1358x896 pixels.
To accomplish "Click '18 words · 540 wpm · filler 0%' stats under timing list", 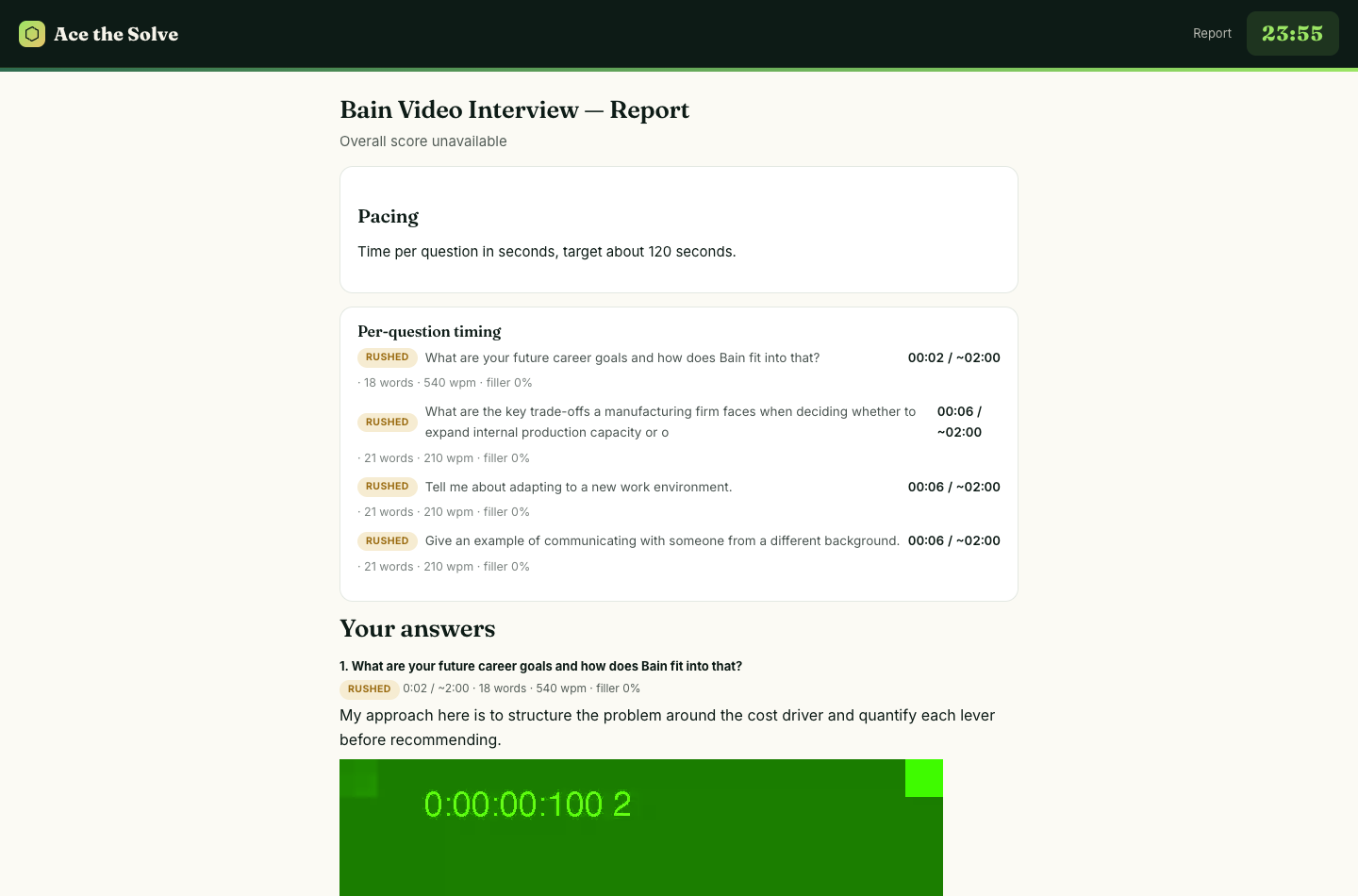I will click(x=445, y=383).
